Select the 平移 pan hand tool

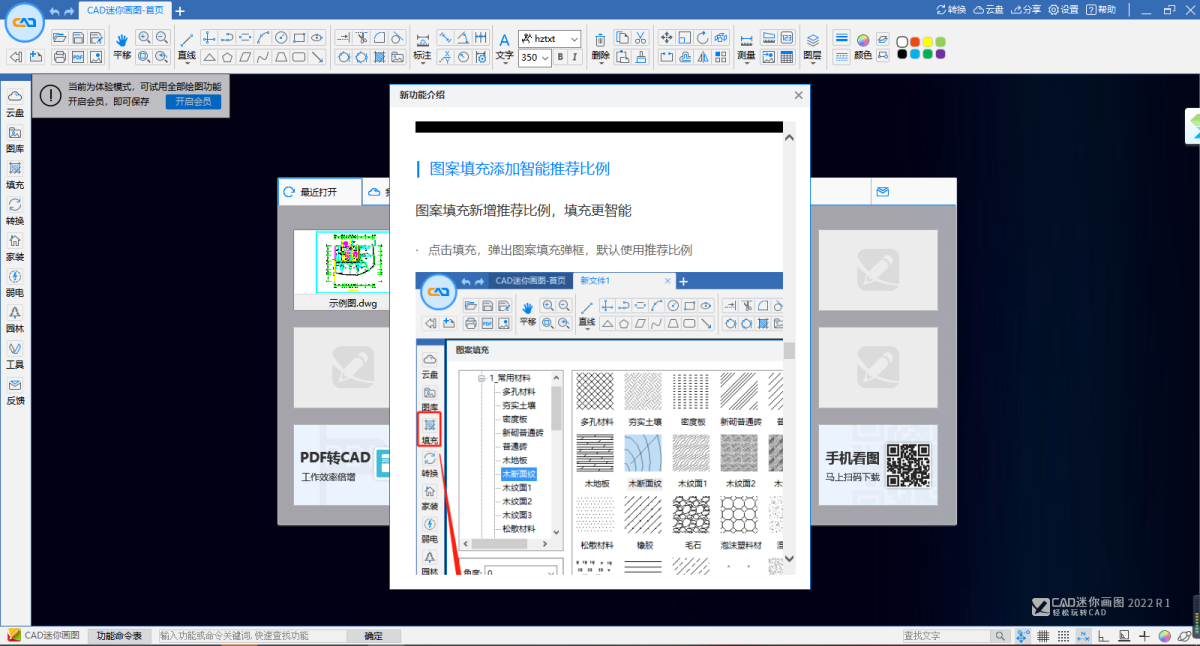pyautogui.click(x=122, y=46)
